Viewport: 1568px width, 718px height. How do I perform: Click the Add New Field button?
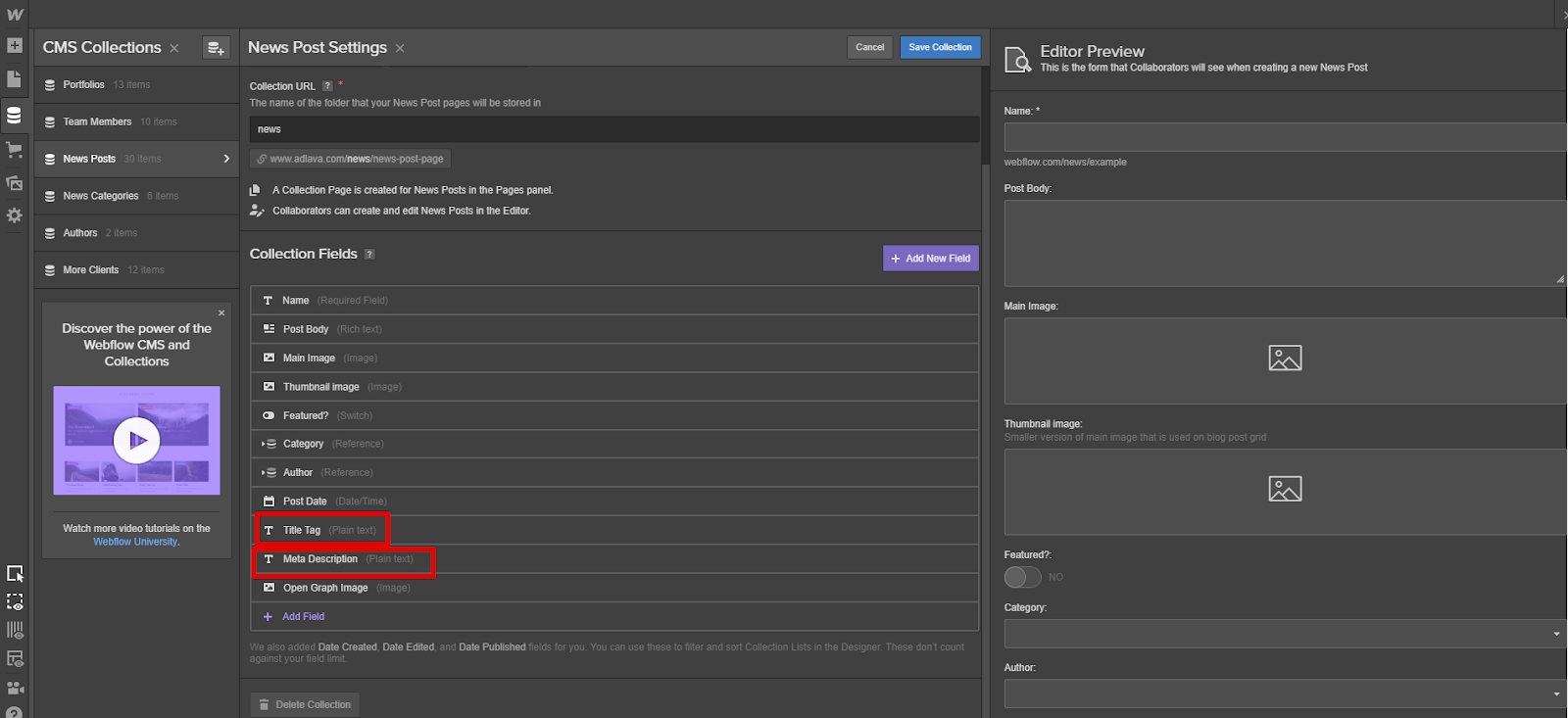pos(931,259)
